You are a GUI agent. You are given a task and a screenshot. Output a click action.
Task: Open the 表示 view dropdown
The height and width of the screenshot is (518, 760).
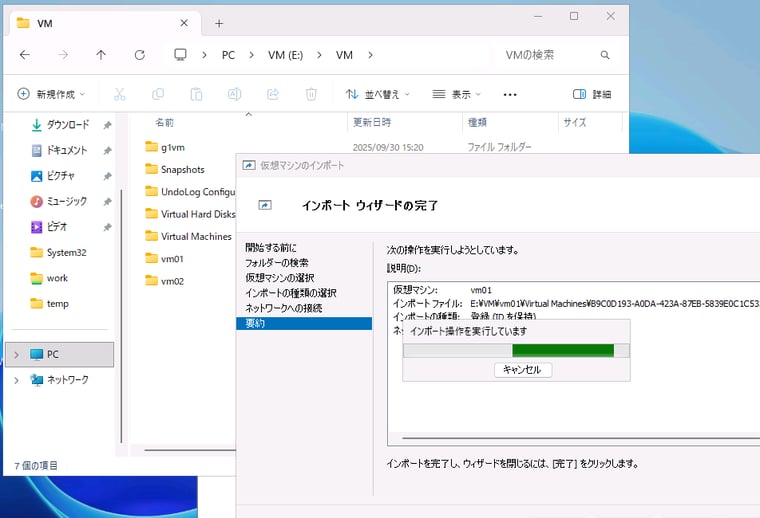click(x=457, y=94)
